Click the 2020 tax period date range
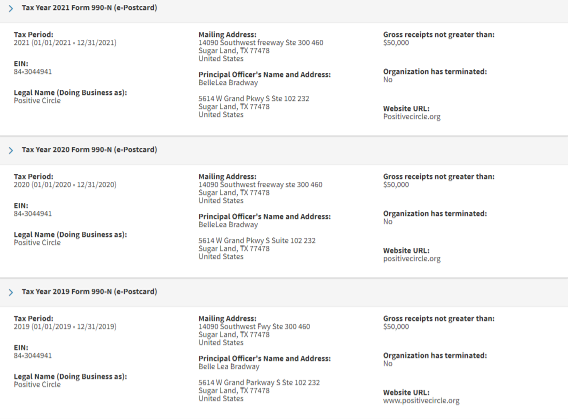The image size is (568, 419). click(65, 185)
